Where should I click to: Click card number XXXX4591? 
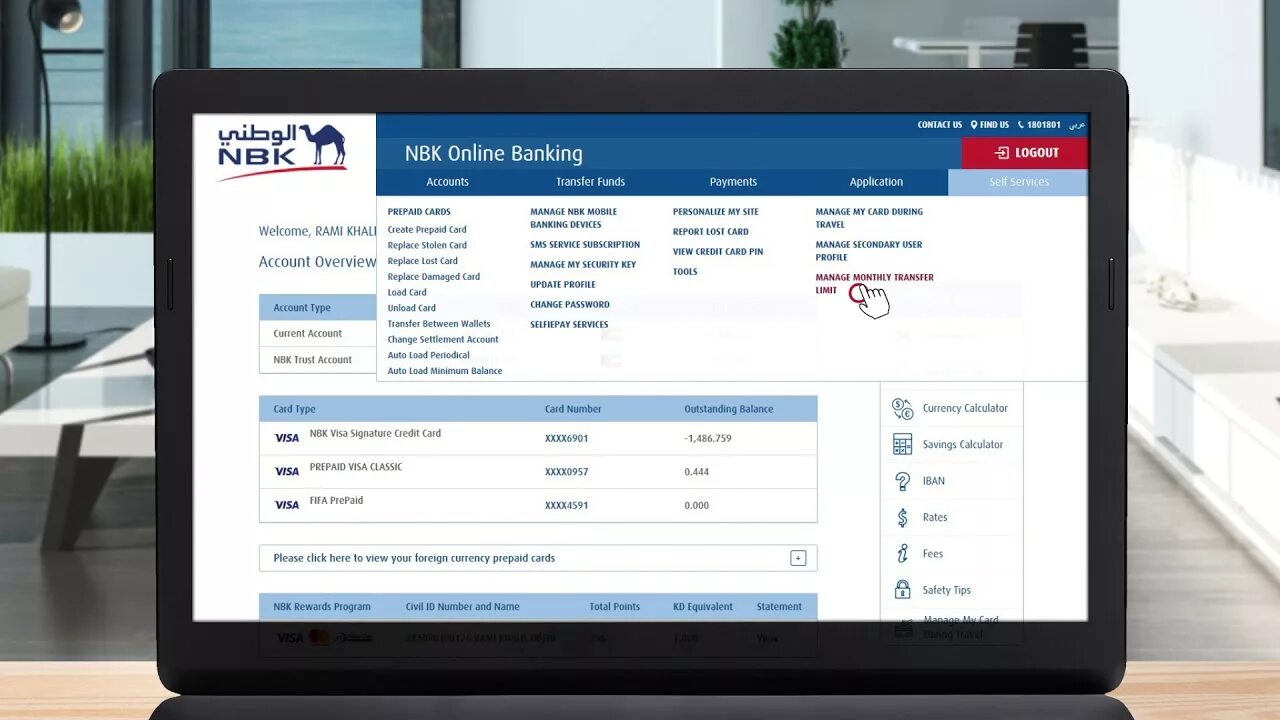566,506
